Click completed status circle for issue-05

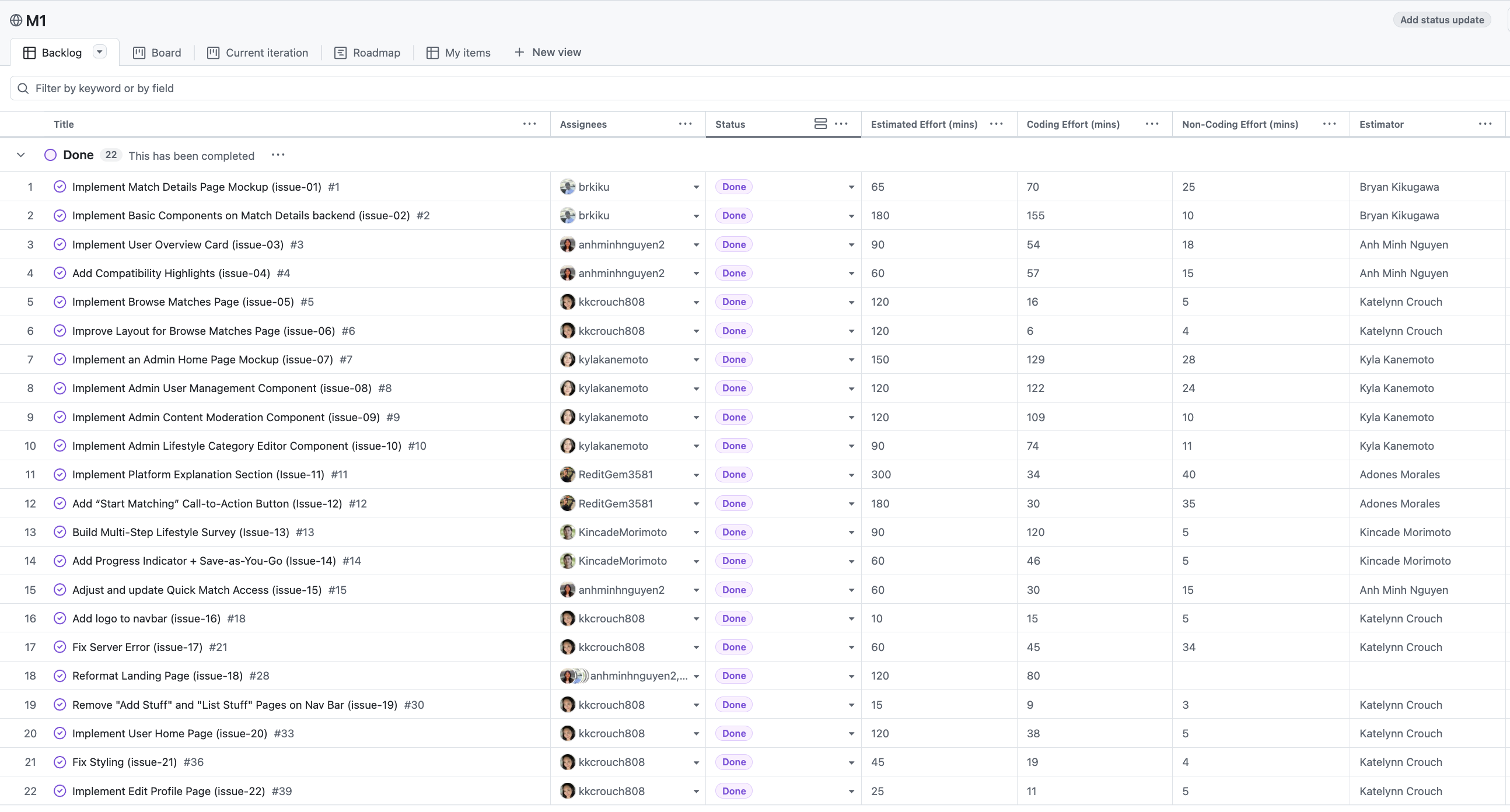point(60,302)
